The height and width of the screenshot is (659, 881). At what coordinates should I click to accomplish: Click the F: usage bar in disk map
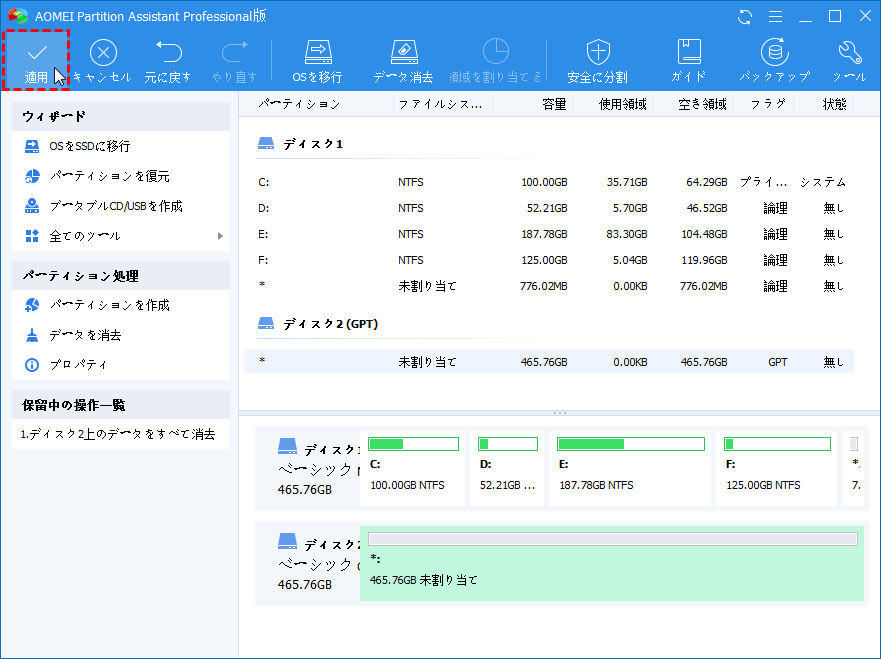click(777, 444)
